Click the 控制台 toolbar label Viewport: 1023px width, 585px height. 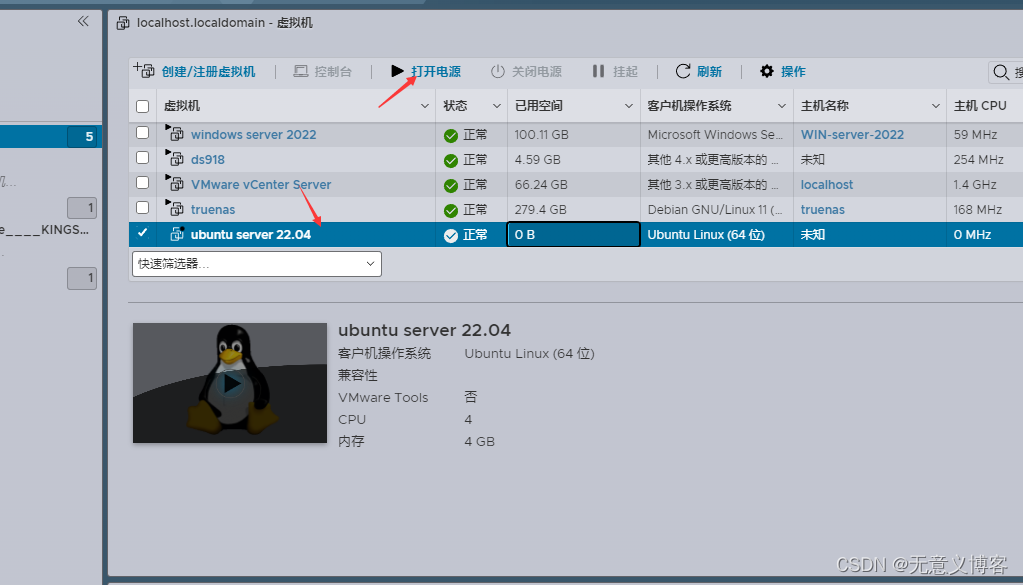(333, 72)
